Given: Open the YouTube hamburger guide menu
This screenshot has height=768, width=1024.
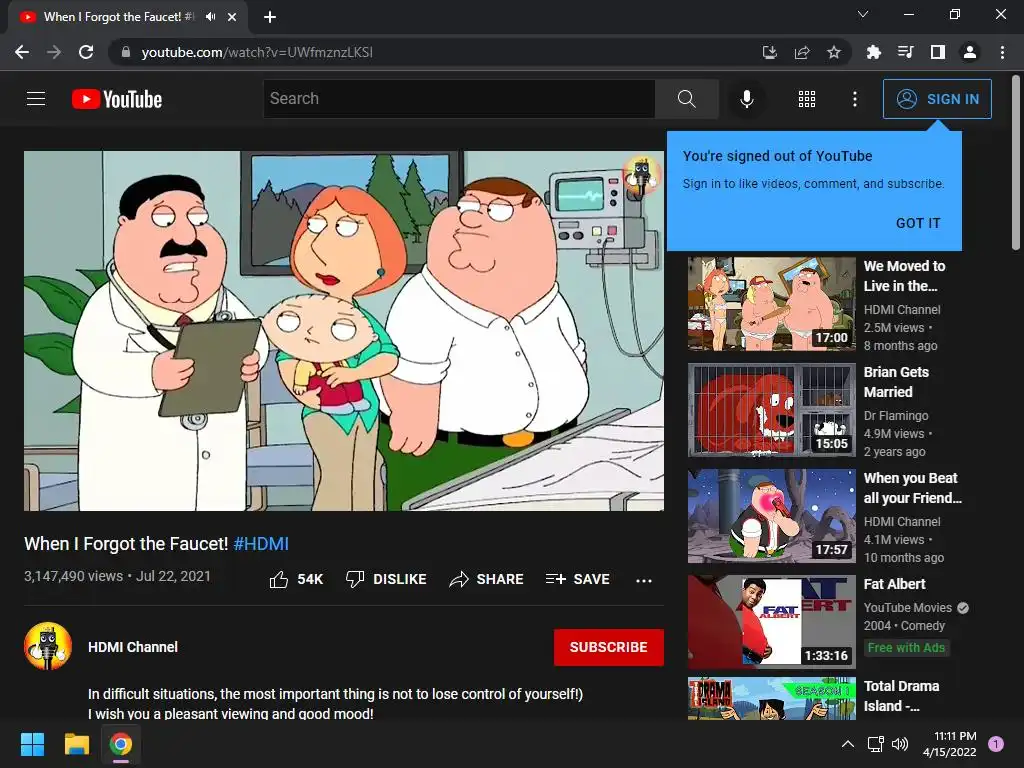Looking at the screenshot, I should [x=36, y=99].
